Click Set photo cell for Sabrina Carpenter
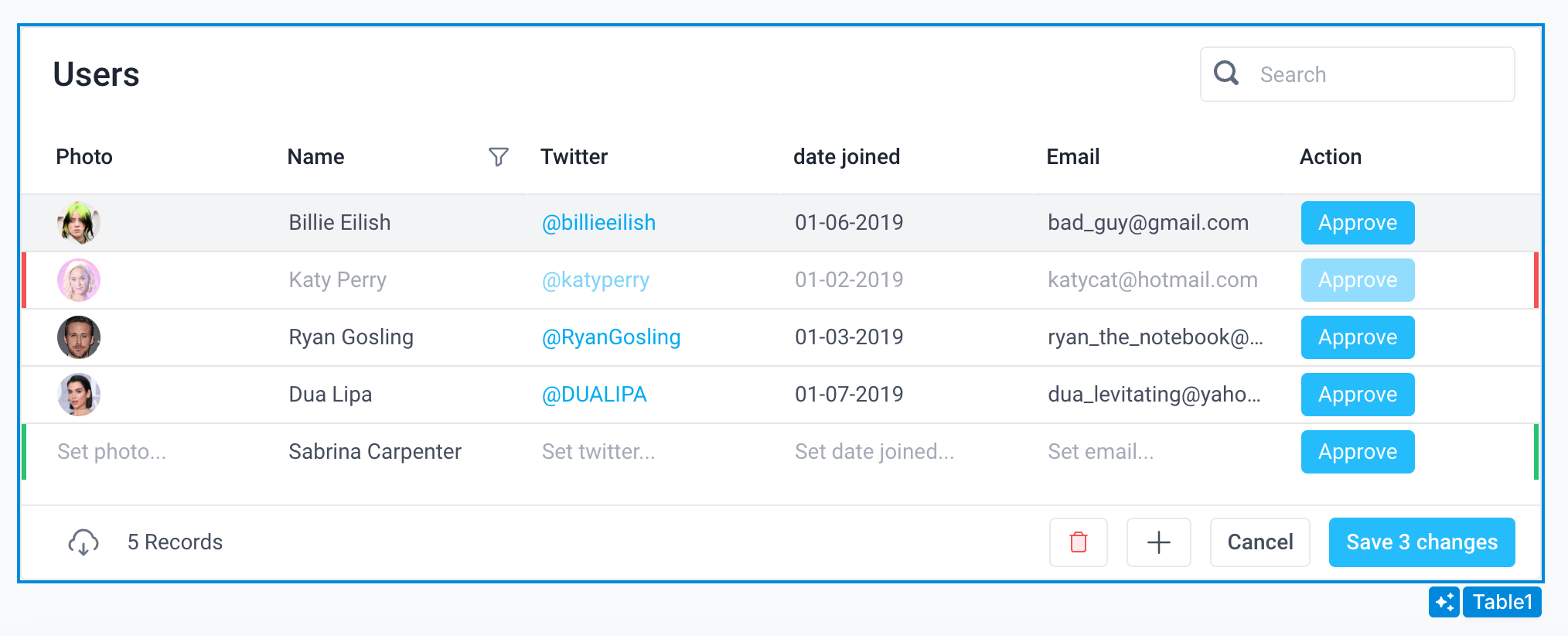The width and height of the screenshot is (1568, 636). (x=111, y=451)
